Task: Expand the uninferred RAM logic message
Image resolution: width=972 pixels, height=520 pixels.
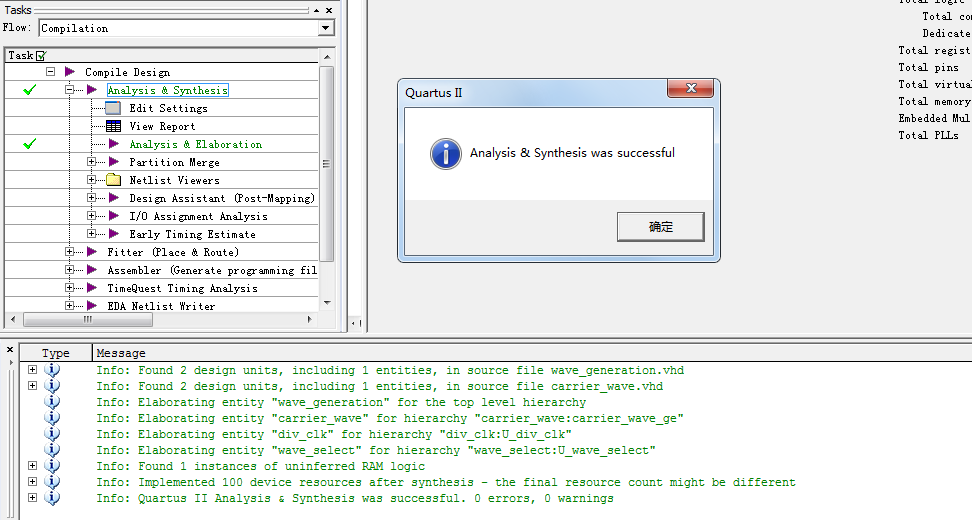Action: pos(32,466)
